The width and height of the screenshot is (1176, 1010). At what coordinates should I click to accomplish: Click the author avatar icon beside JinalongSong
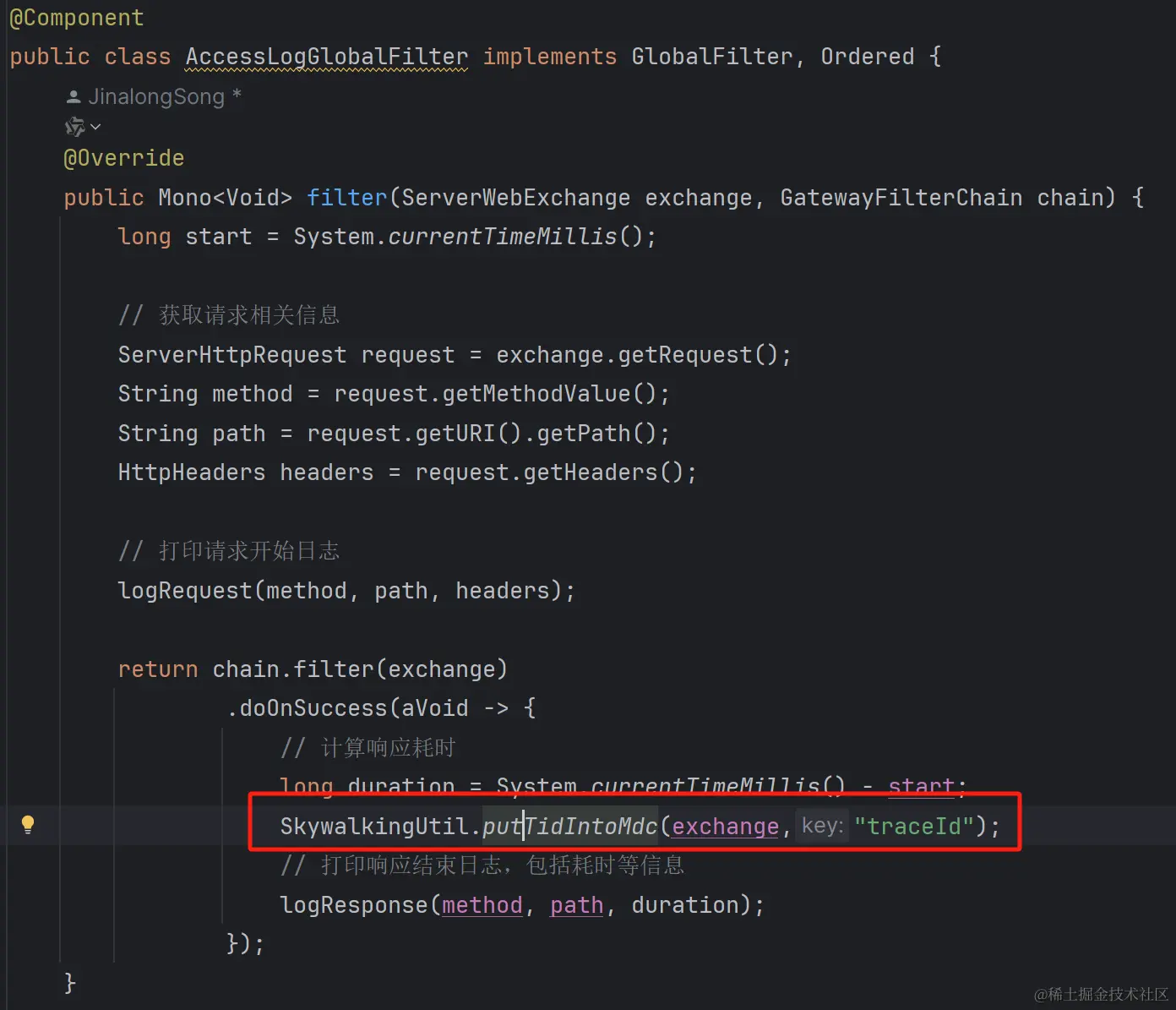73,96
